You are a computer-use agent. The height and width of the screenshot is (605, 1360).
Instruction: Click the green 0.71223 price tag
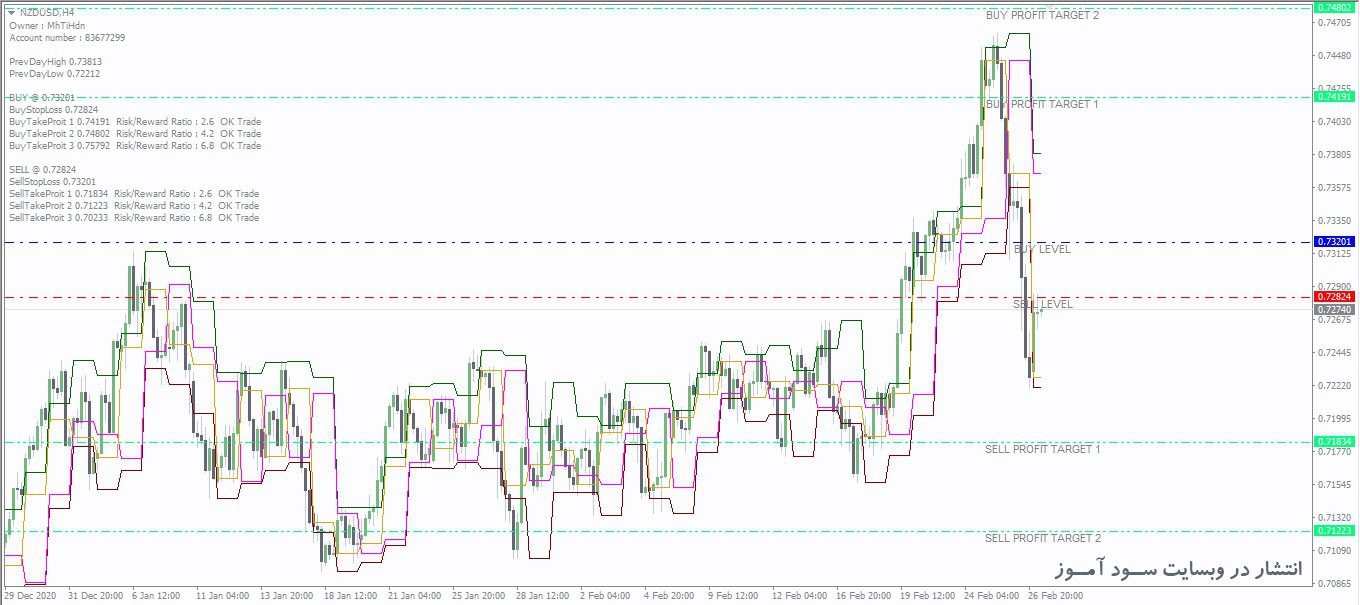[x=1335, y=531]
